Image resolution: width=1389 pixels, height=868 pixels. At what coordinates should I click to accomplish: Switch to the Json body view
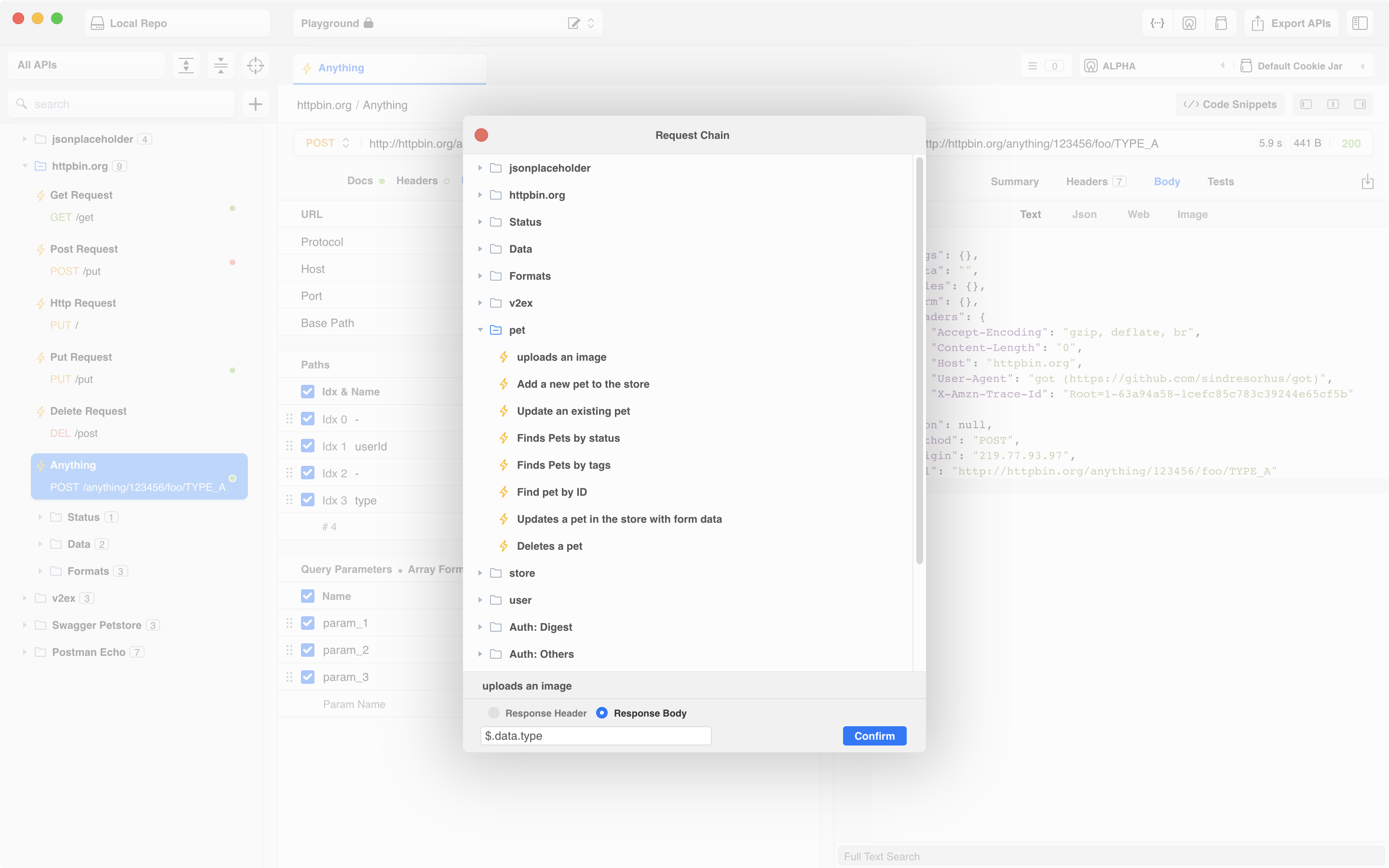1084,214
